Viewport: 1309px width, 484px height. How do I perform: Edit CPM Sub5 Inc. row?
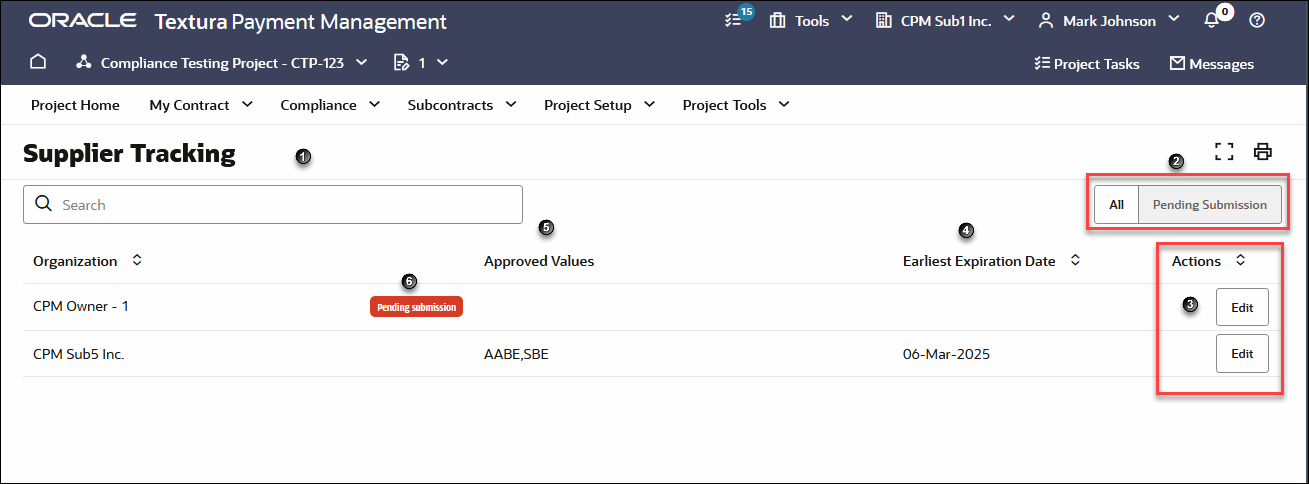click(1242, 353)
